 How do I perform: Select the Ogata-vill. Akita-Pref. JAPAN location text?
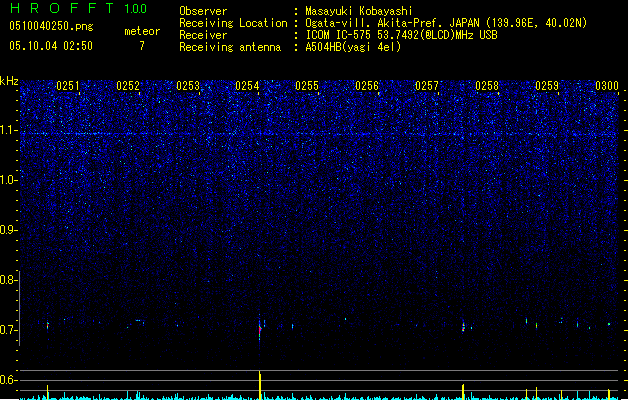coord(446,23)
